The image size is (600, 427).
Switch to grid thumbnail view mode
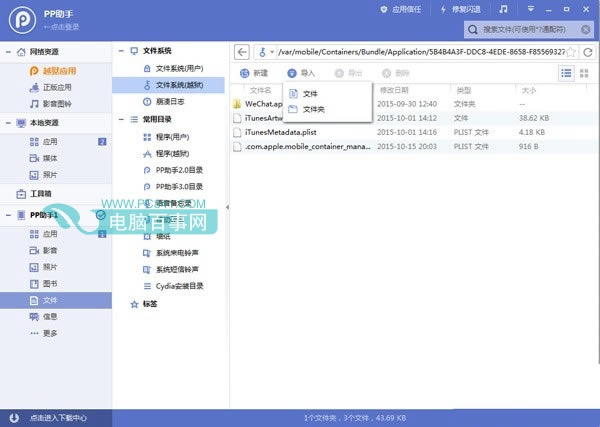point(584,73)
